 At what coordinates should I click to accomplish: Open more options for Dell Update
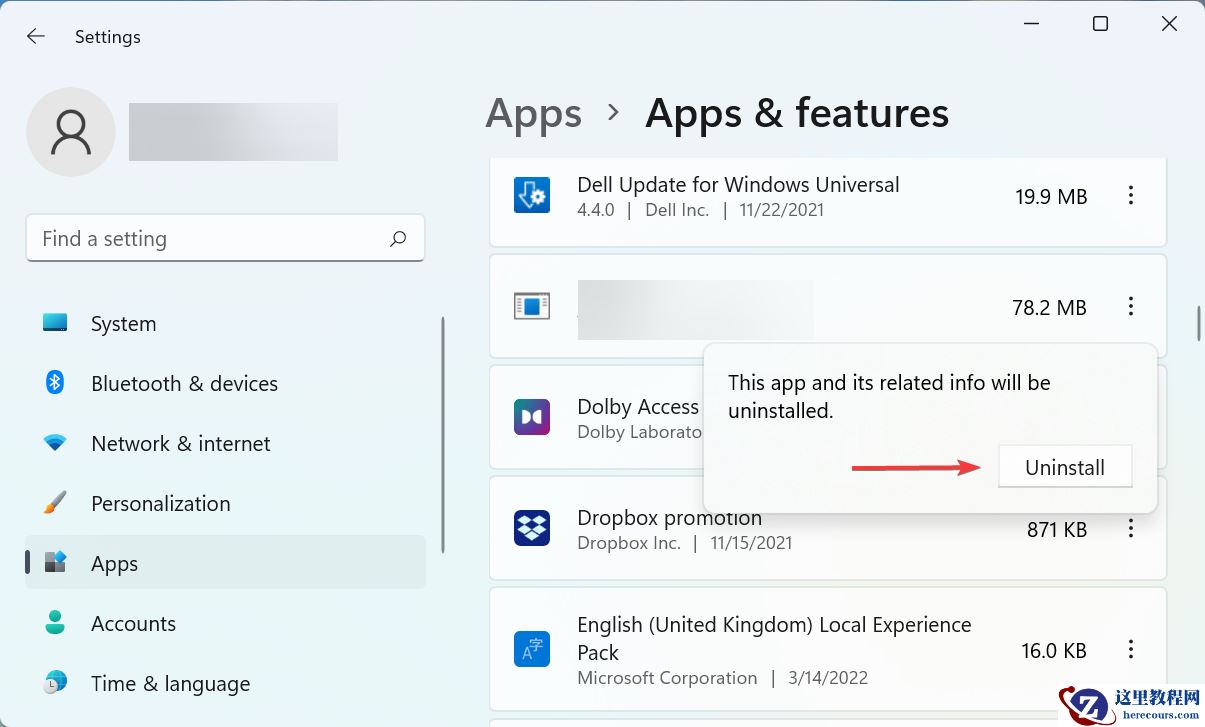[x=1131, y=196]
